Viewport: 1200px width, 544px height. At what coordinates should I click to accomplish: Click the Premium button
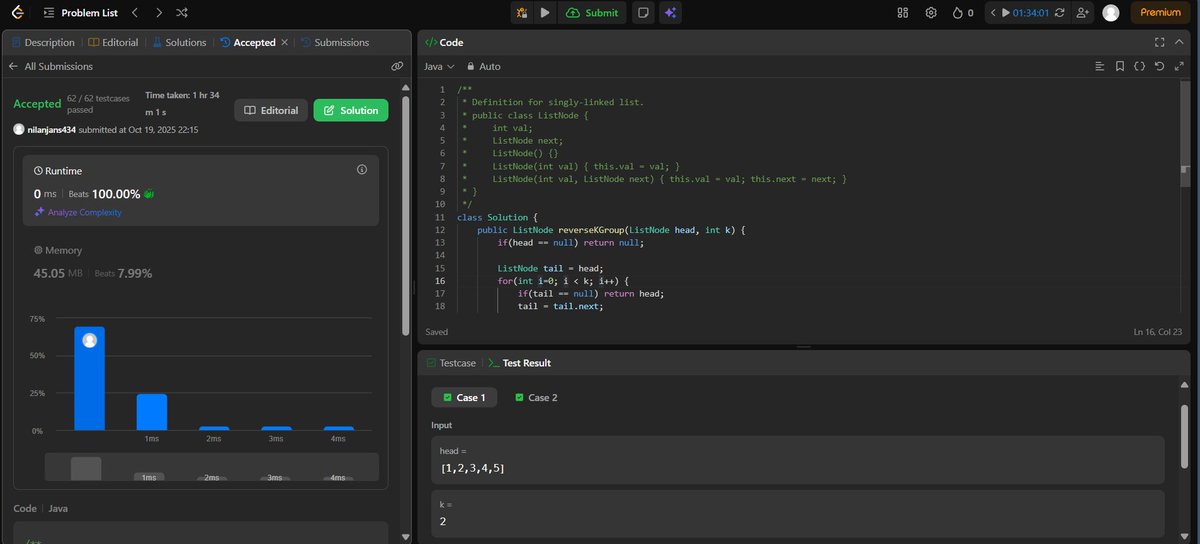click(1161, 13)
